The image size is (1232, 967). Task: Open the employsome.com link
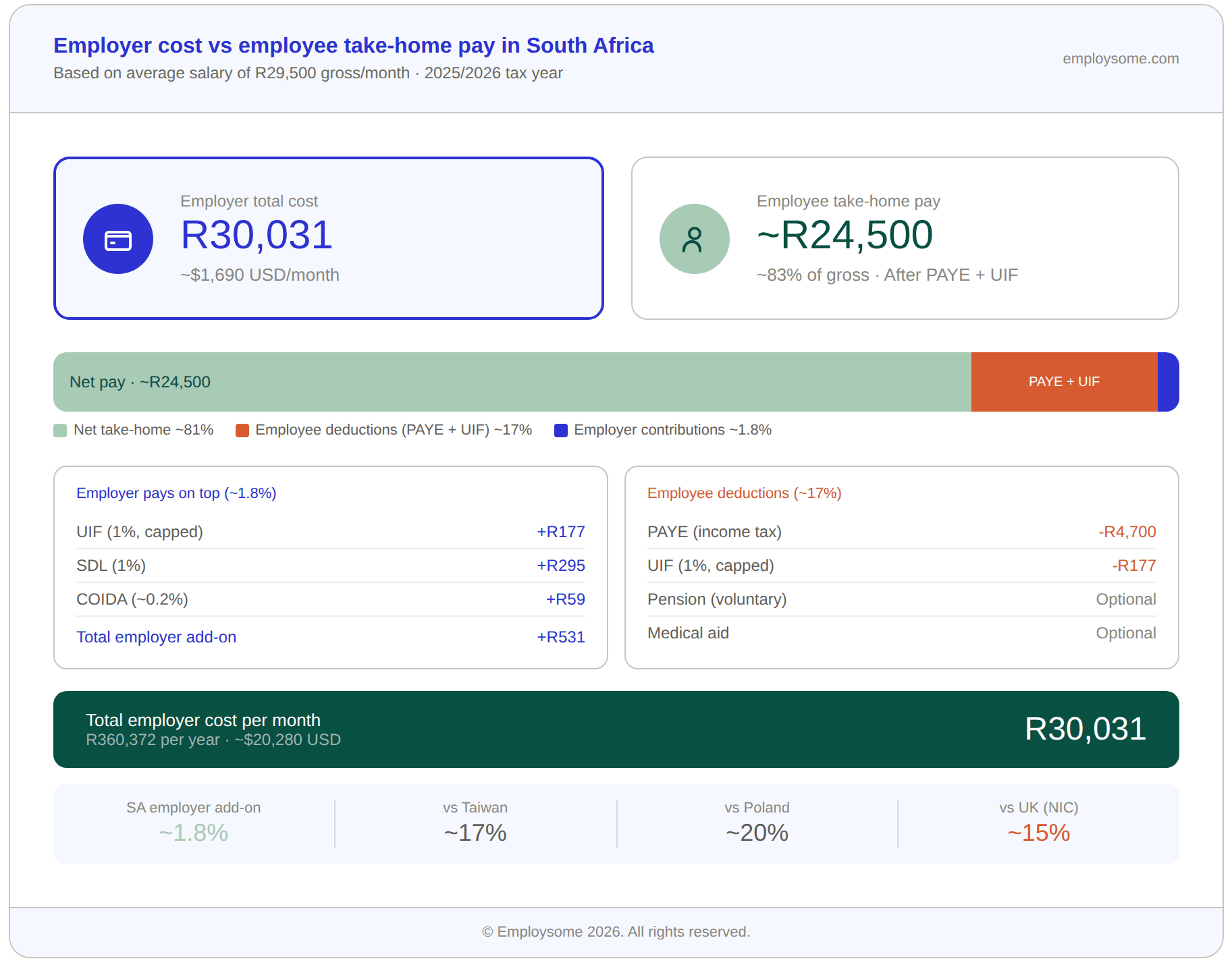pos(1121,59)
